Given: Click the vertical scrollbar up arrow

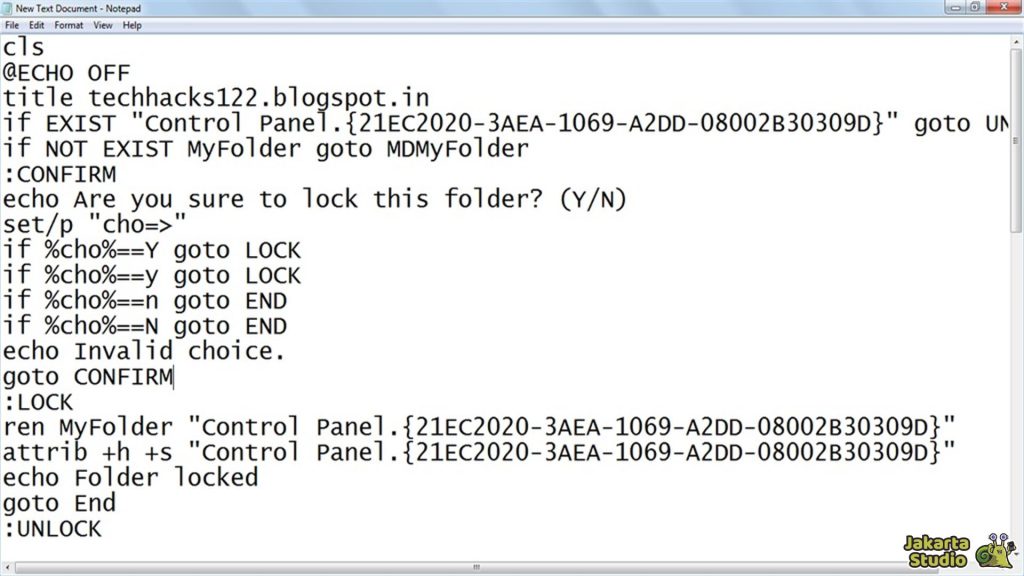Looking at the screenshot, I should pos(1016,41).
